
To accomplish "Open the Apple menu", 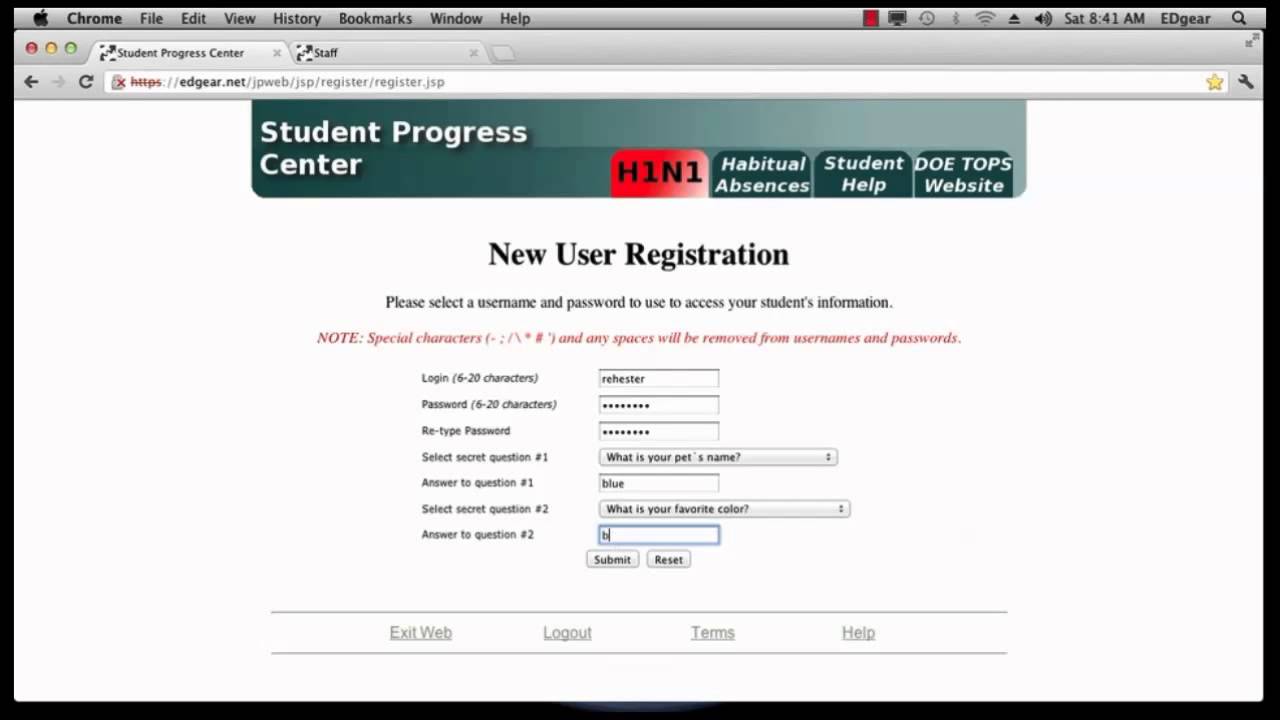I will (x=40, y=18).
